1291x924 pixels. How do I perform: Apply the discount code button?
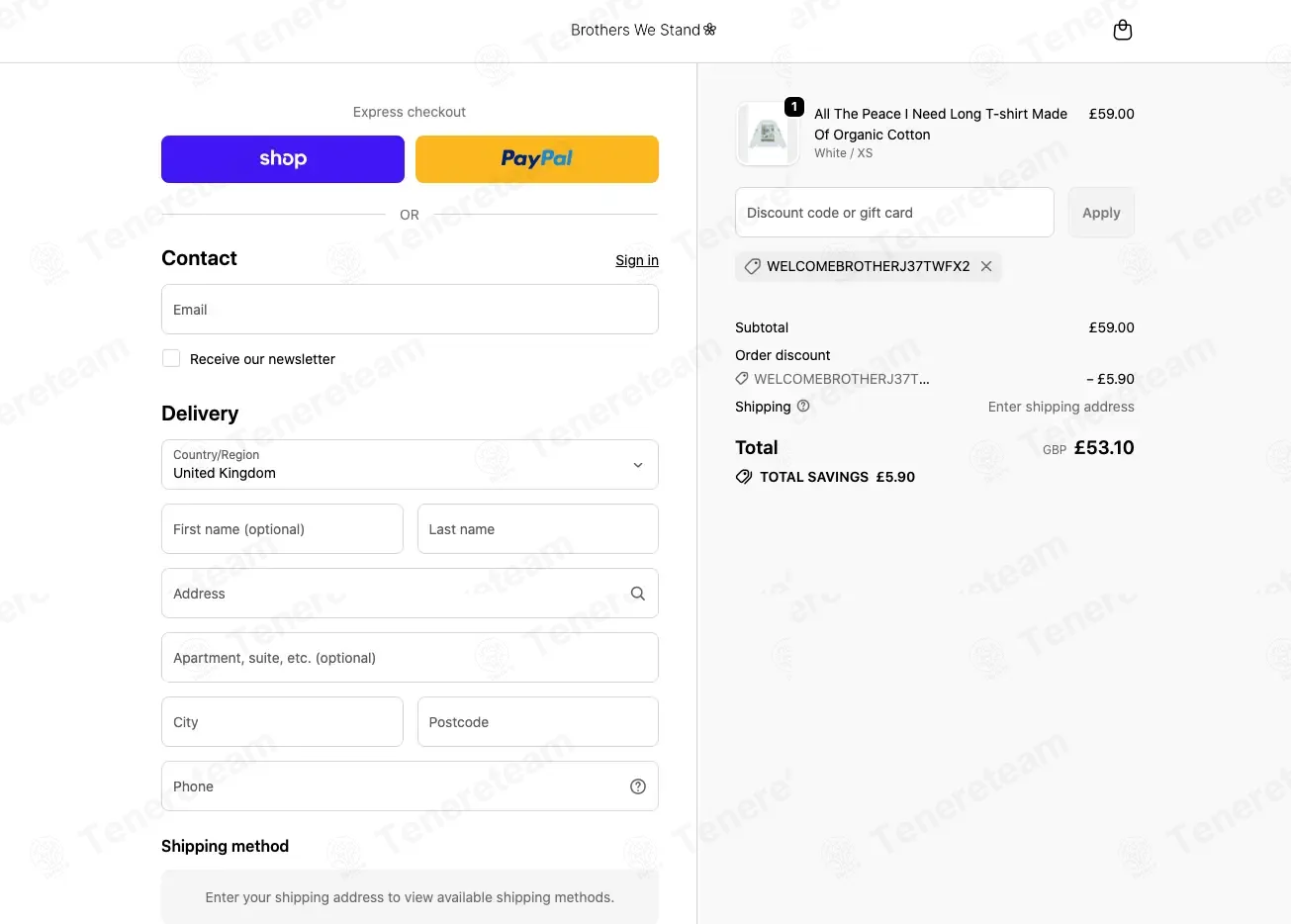[1101, 213]
